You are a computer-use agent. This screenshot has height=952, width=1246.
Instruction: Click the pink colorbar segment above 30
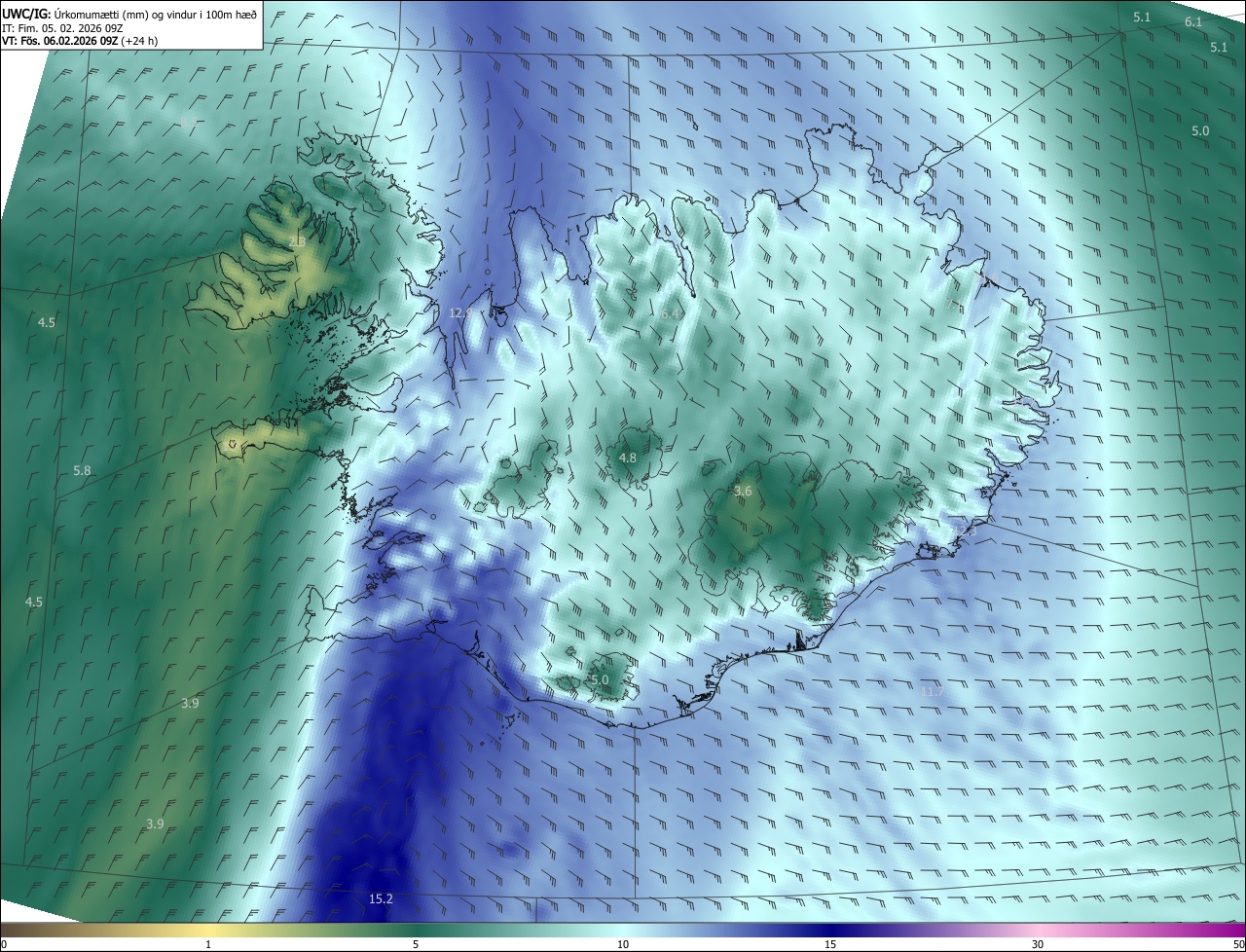click(1038, 930)
